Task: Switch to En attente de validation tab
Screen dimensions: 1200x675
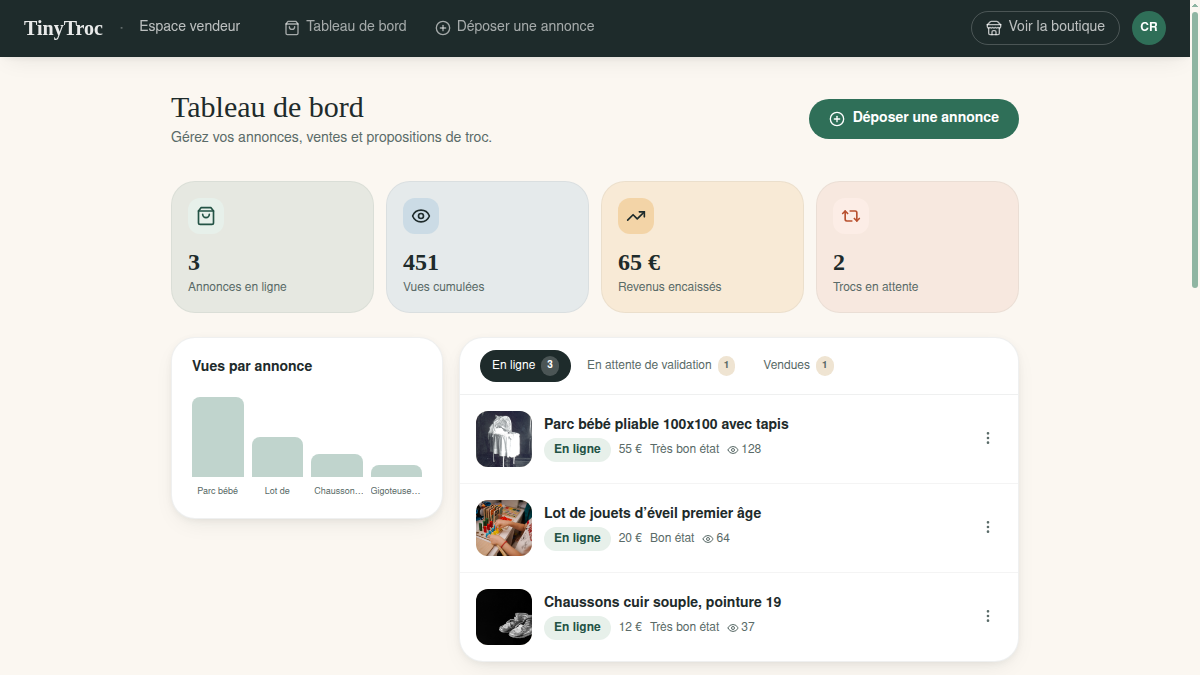Action: 661,366
